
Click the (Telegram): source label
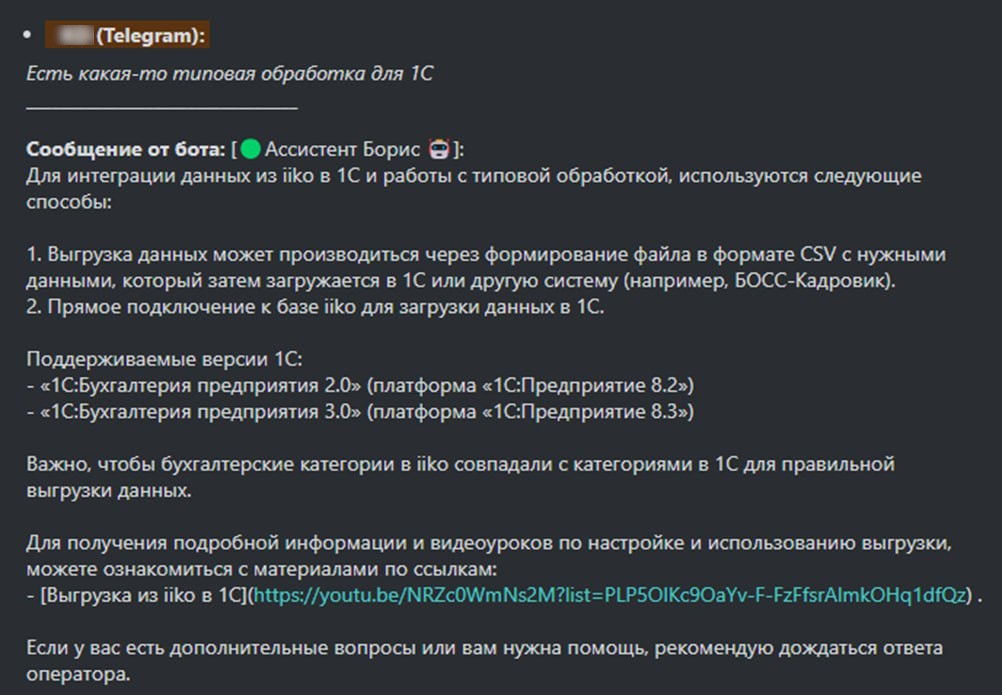click(152, 36)
